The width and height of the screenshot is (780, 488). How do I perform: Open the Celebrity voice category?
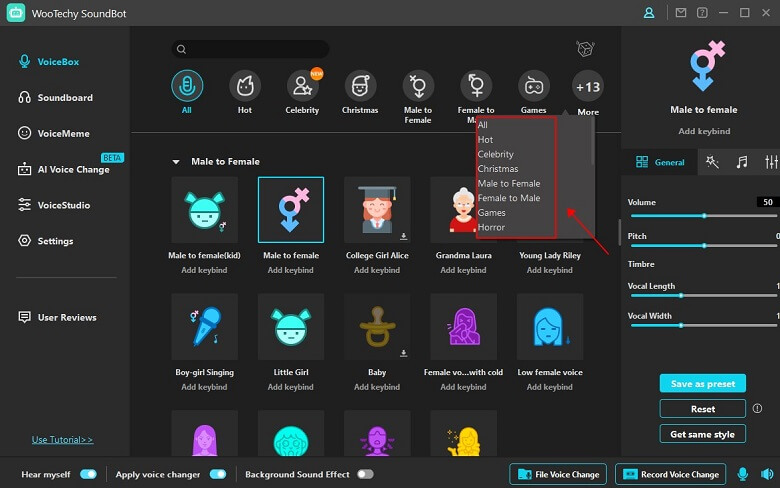[x=302, y=86]
